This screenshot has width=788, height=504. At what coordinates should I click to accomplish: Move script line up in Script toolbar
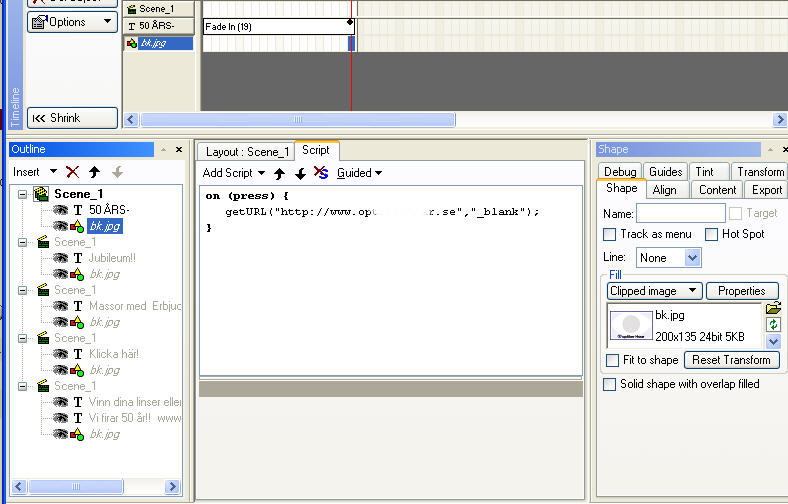(279, 174)
